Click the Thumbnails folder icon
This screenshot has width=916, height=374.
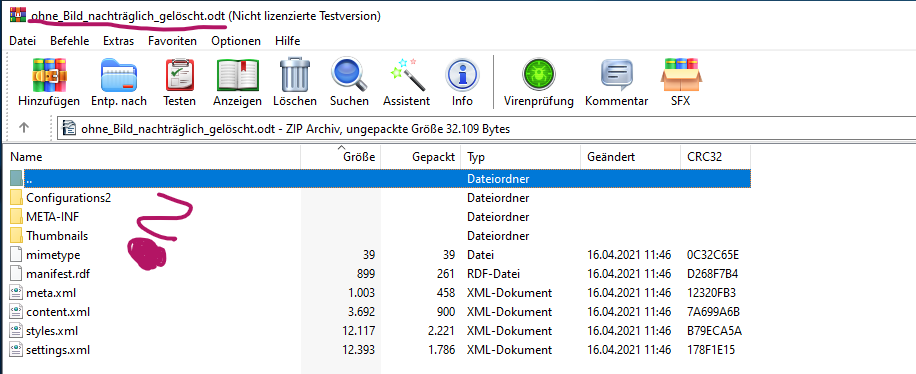16,236
